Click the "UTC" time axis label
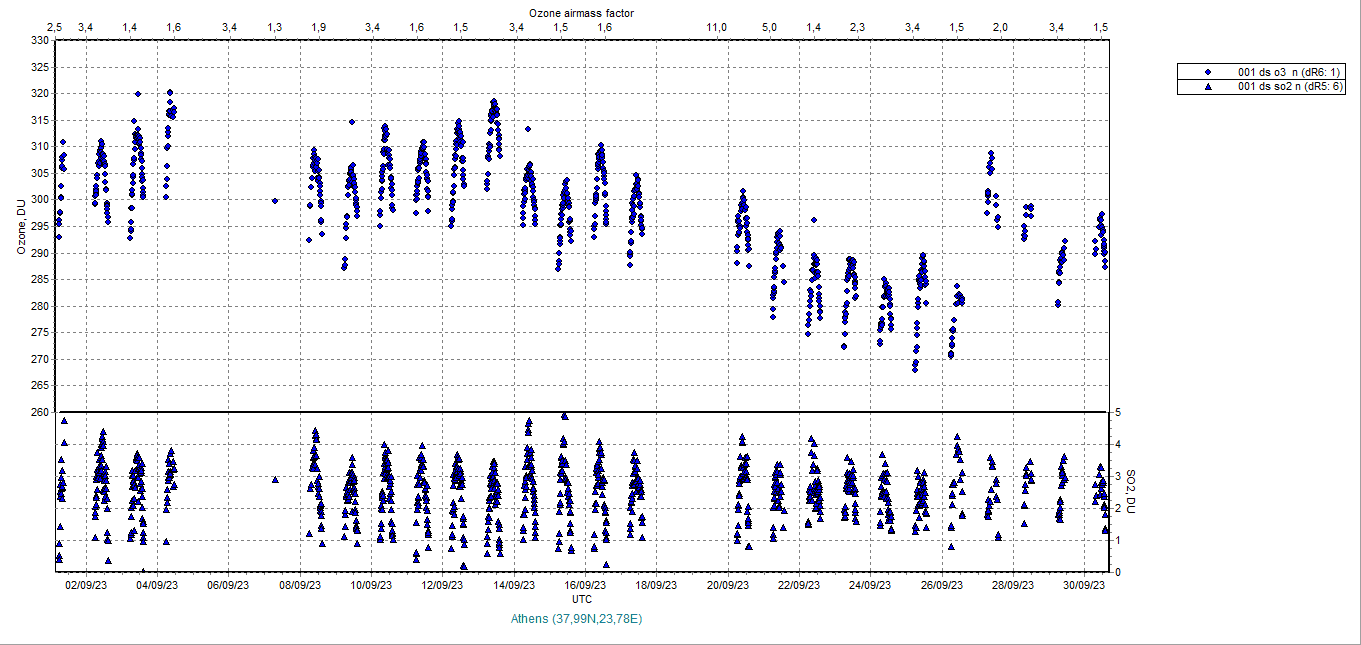 [x=581, y=599]
